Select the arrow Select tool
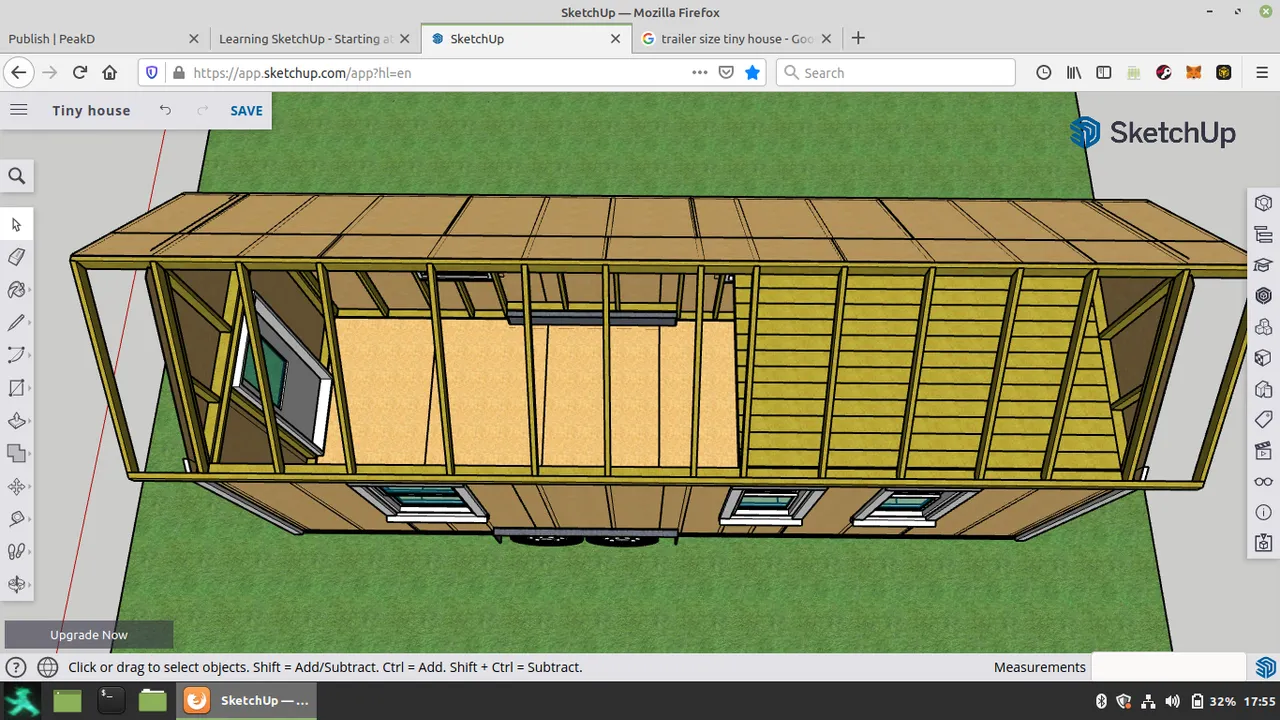This screenshot has width=1280, height=720. point(17,225)
